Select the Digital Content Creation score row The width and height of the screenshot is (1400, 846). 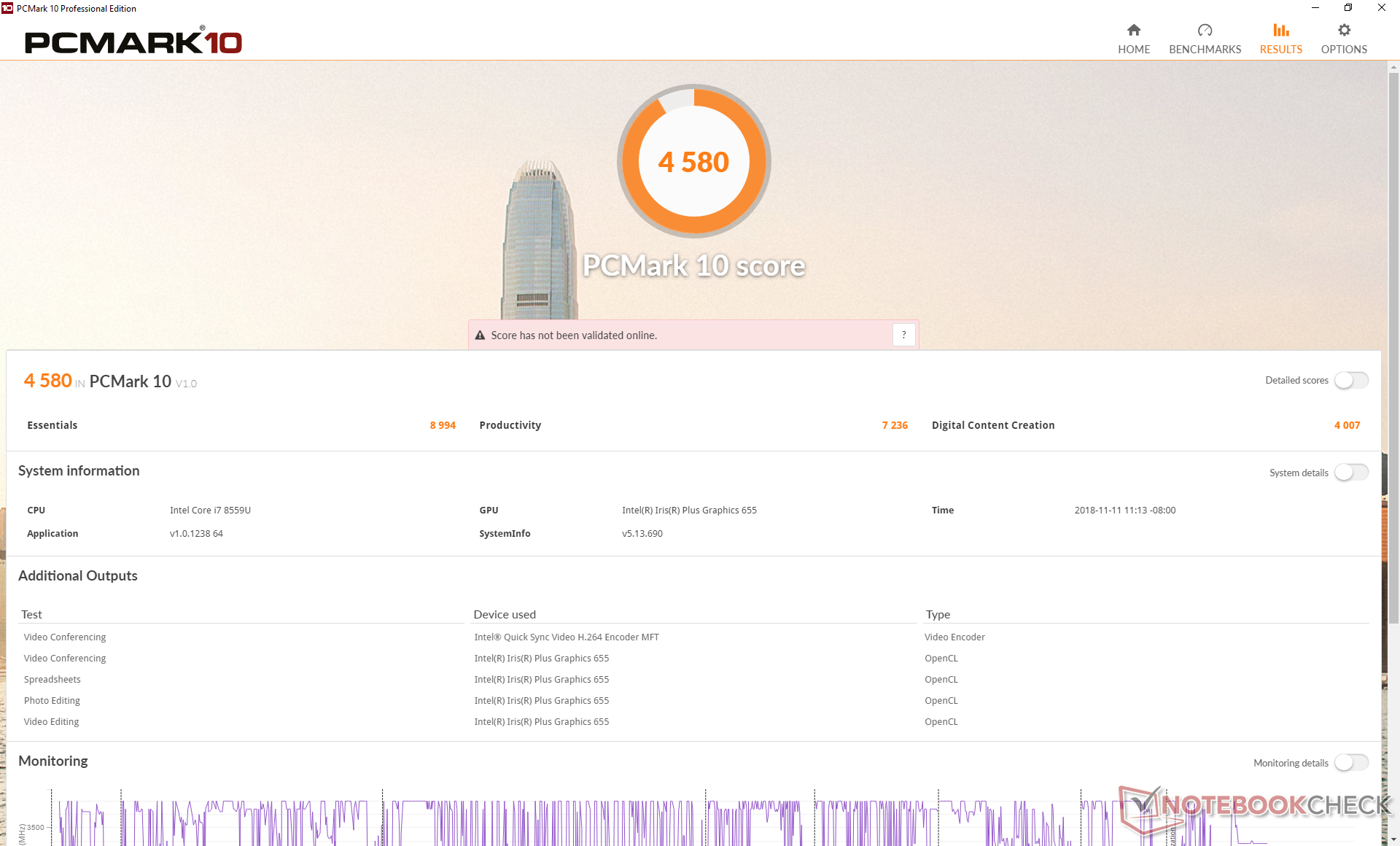1145,425
